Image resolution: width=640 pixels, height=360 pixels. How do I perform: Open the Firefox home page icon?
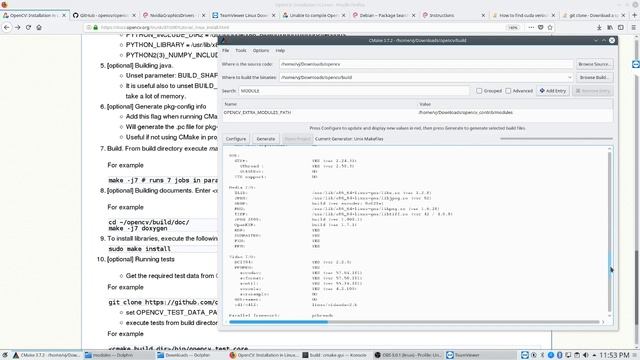[x=39, y=27]
